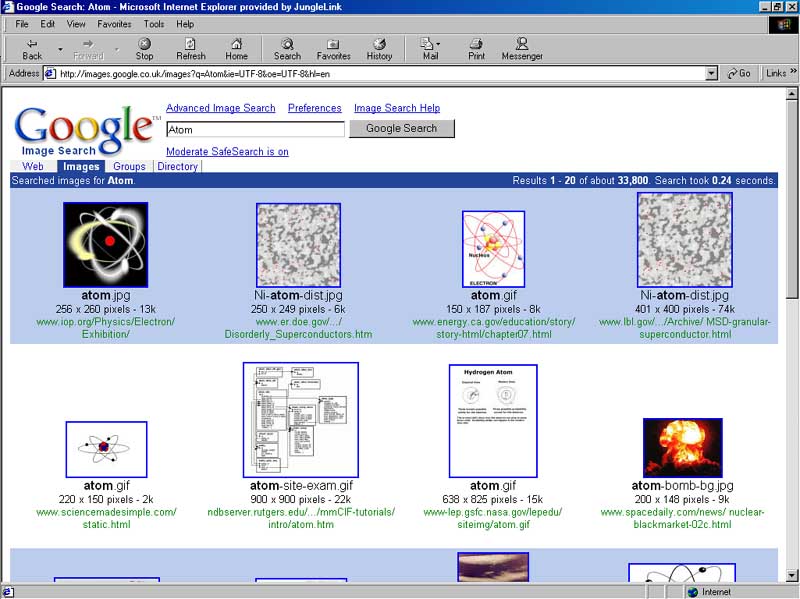This screenshot has height=599, width=800.
Task: Stop loading the page
Action: [x=144, y=49]
